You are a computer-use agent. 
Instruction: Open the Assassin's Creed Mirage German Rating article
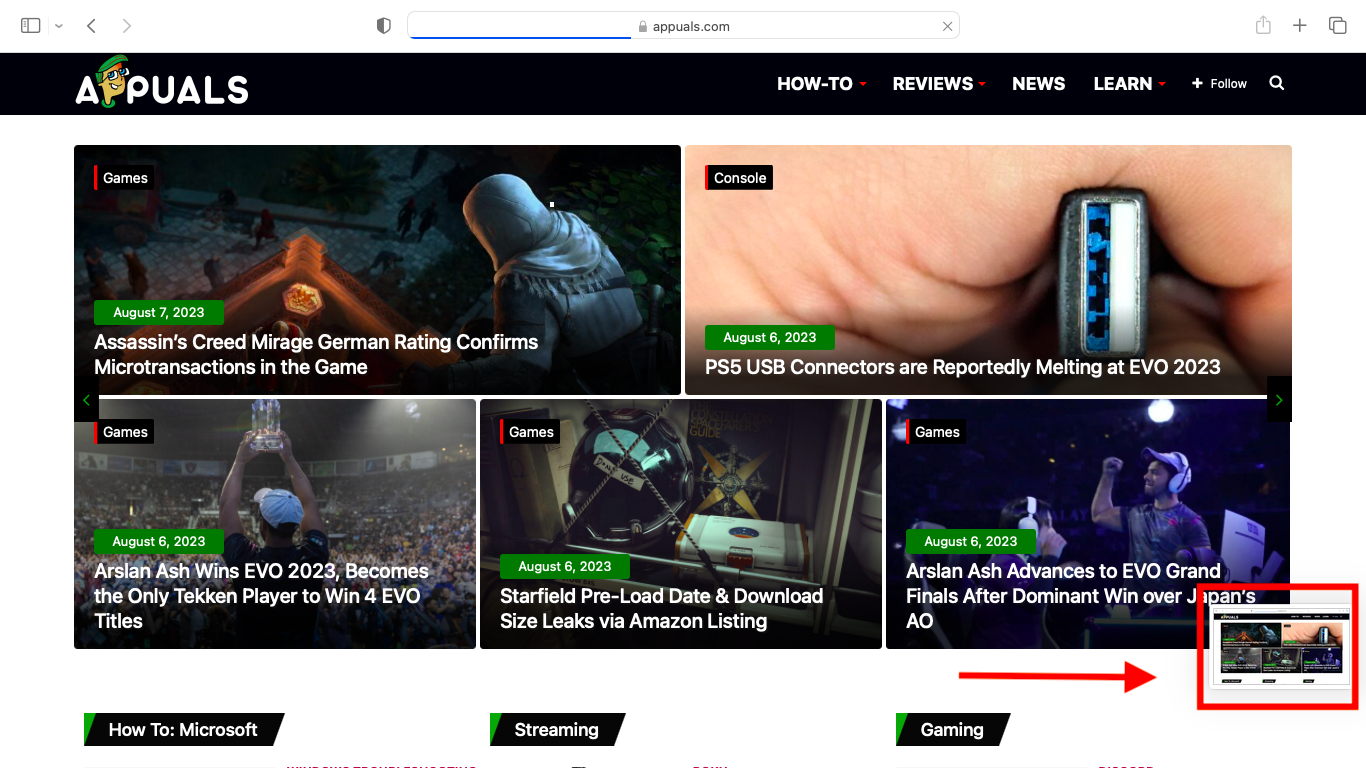pyautogui.click(x=316, y=355)
